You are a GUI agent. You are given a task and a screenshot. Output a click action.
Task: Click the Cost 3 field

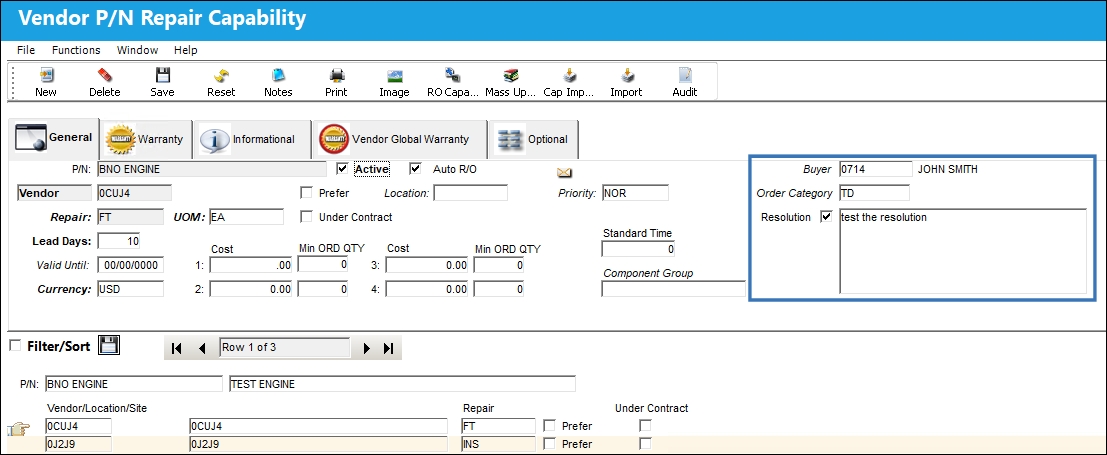coord(428,266)
